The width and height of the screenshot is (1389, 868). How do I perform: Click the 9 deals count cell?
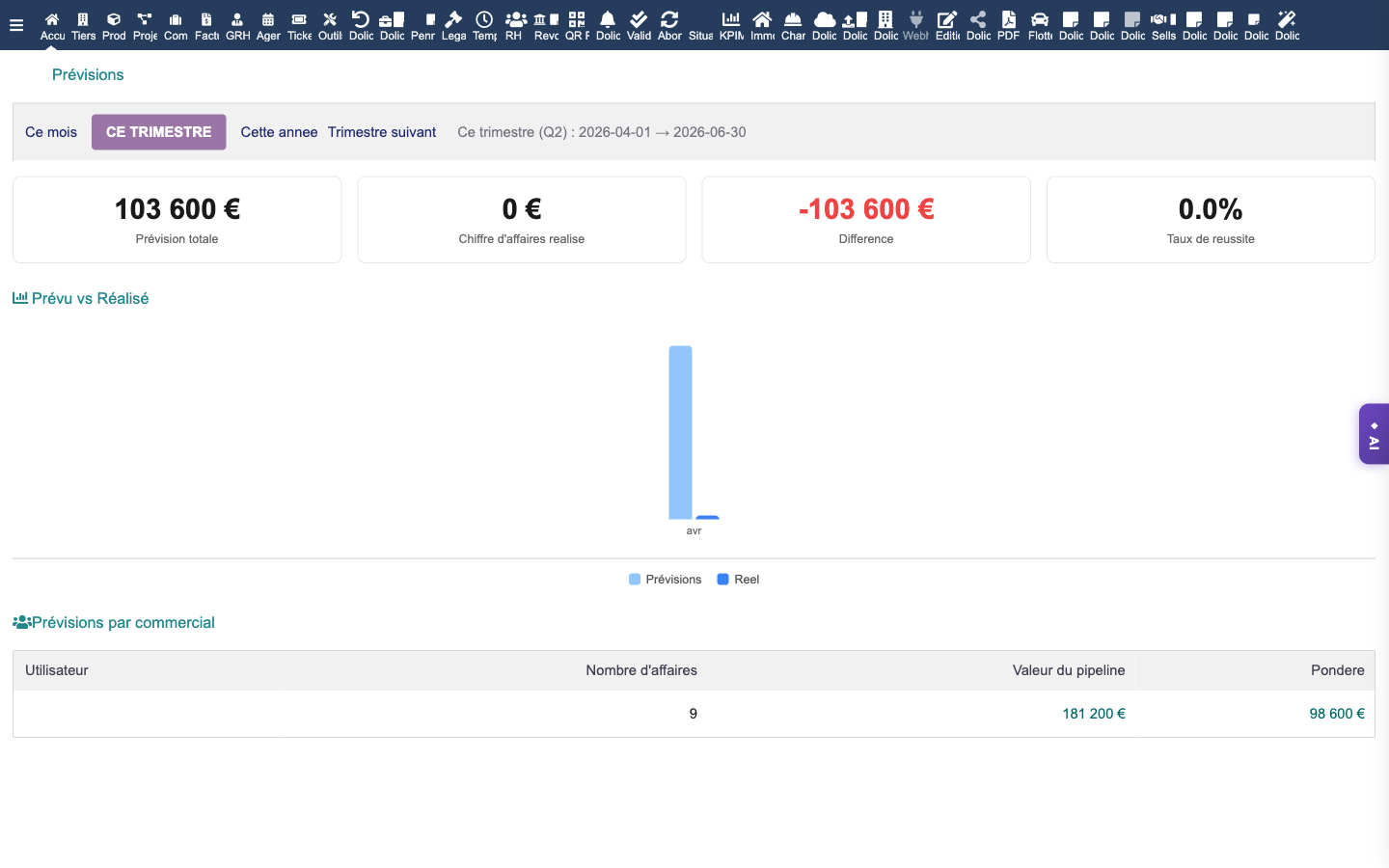point(694,714)
